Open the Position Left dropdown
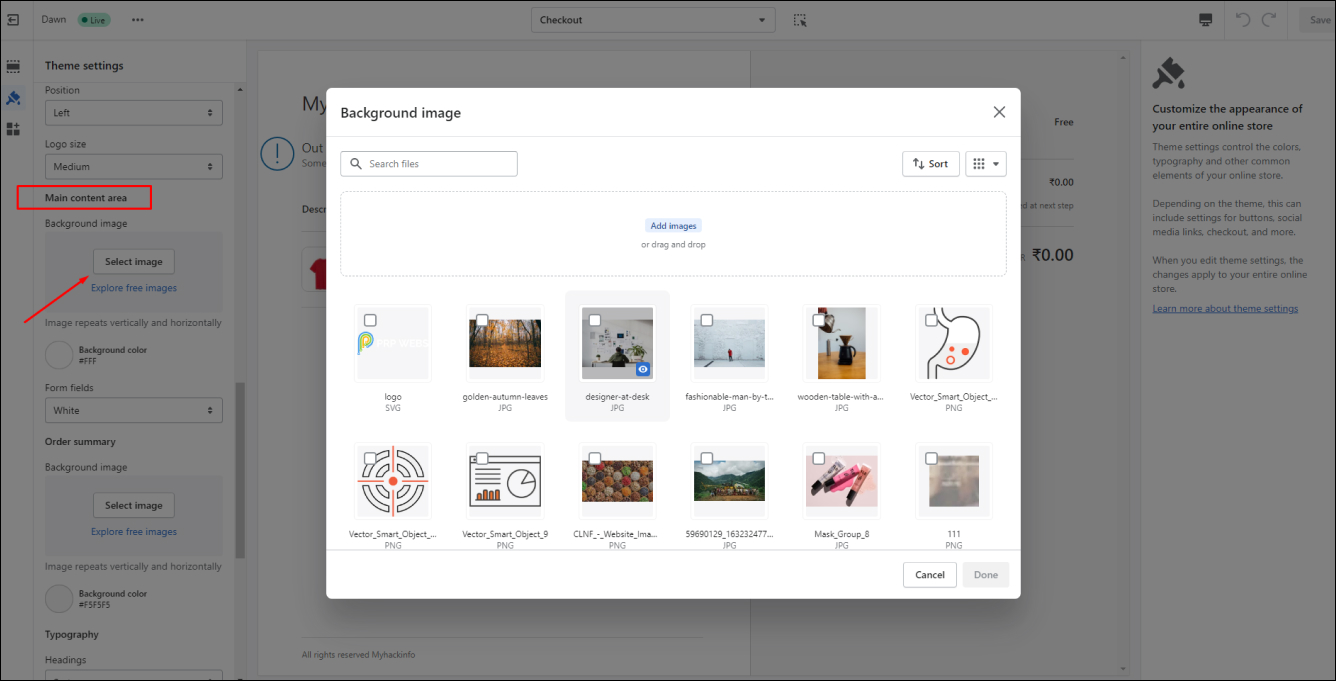Image resolution: width=1336 pixels, height=681 pixels. 134,113
